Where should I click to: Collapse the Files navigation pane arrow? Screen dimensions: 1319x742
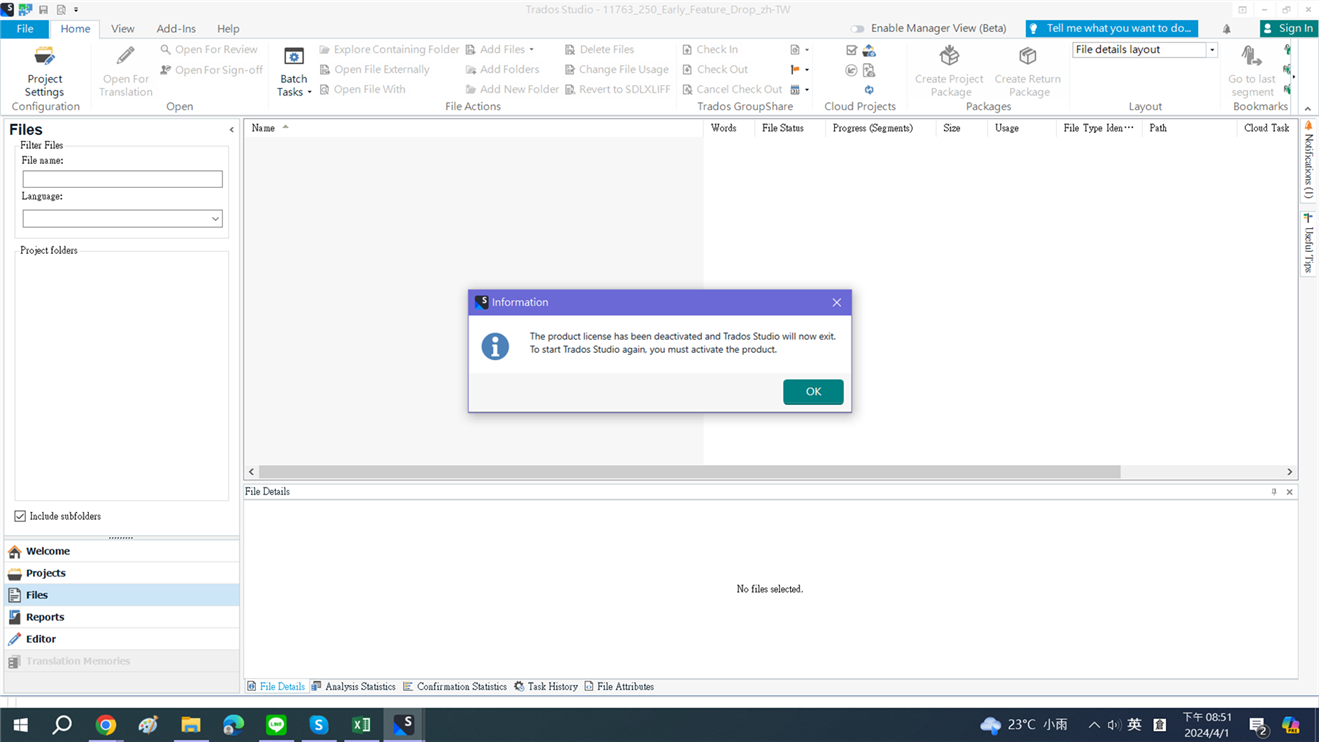pos(231,130)
